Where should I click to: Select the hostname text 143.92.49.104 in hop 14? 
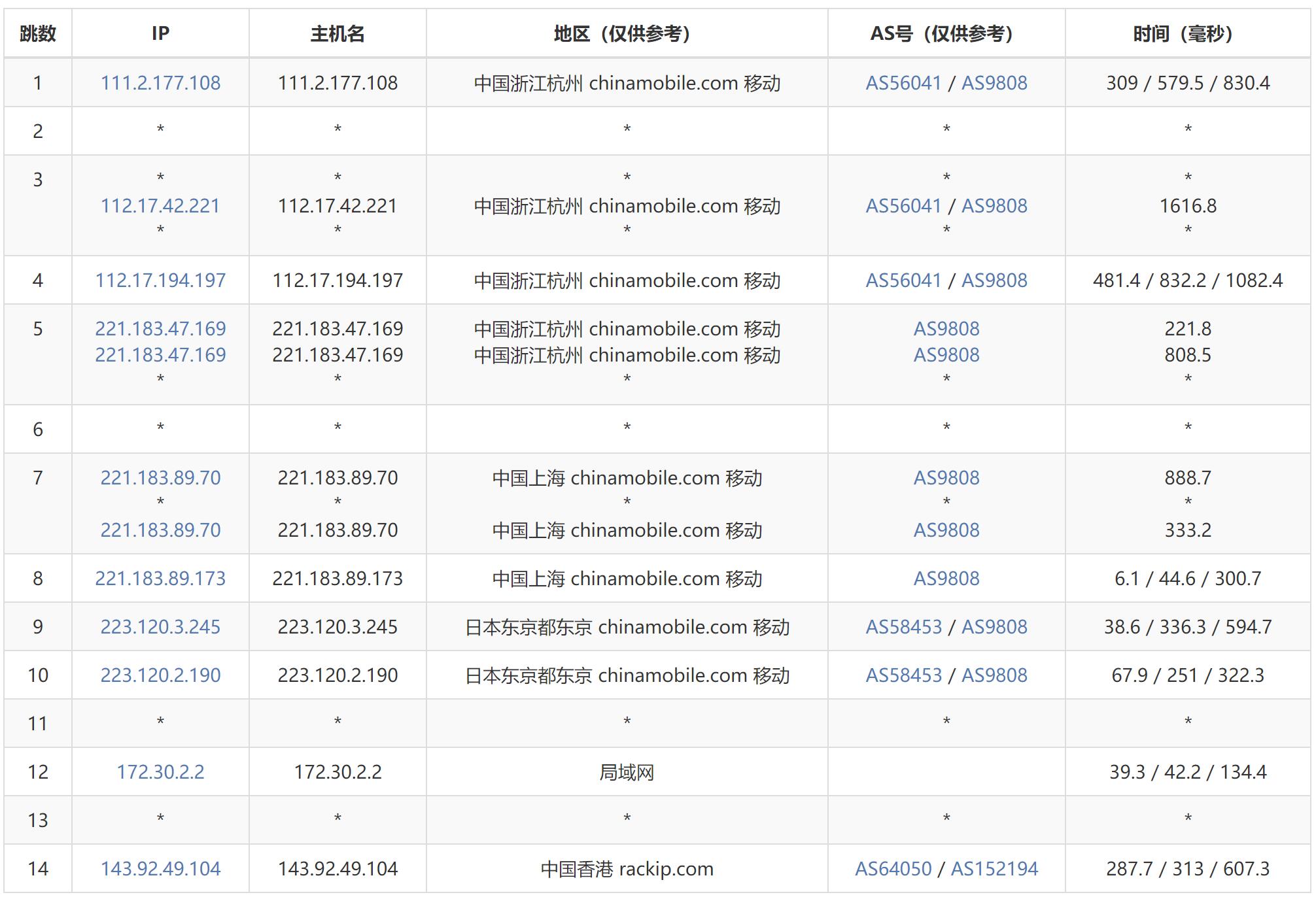pos(338,869)
